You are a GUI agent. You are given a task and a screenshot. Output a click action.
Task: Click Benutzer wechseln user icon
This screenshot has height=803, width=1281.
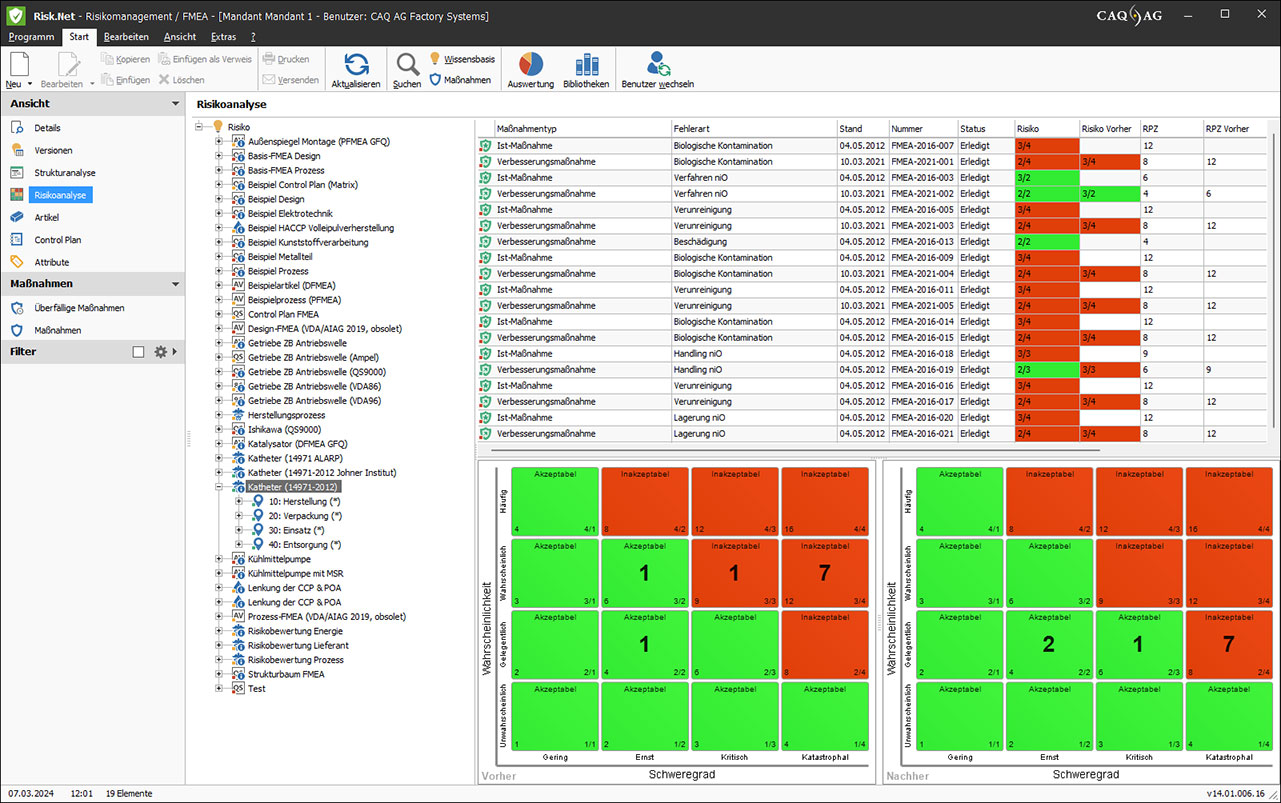click(657, 66)
